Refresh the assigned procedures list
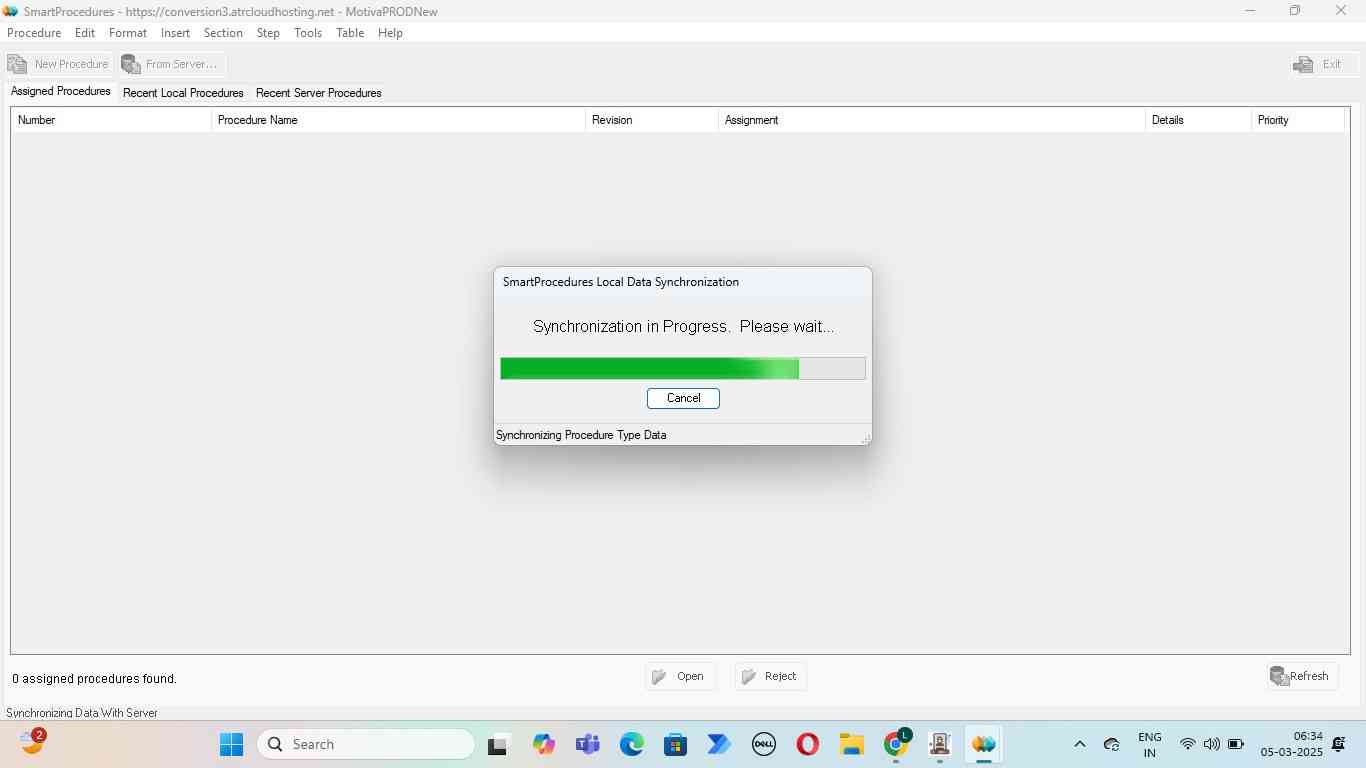This screenshot has width=1366, height=768. click(1301, 677)
